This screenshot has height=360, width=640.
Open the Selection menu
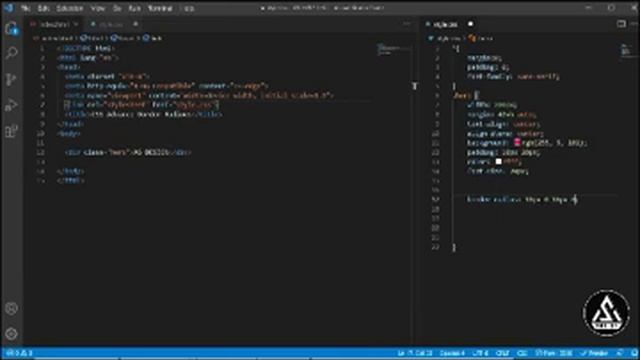[x=70, y=8]
